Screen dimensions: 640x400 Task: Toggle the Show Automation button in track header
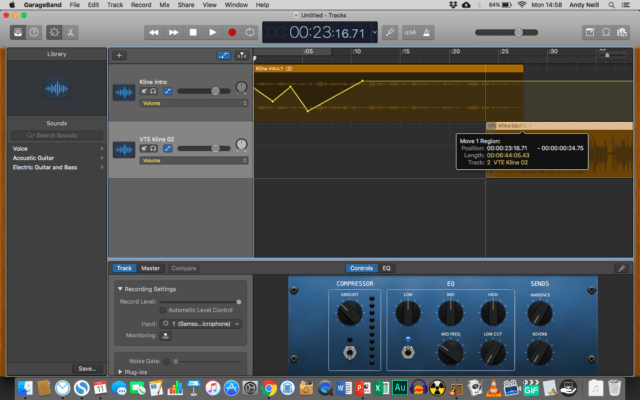tap(224, 56)
